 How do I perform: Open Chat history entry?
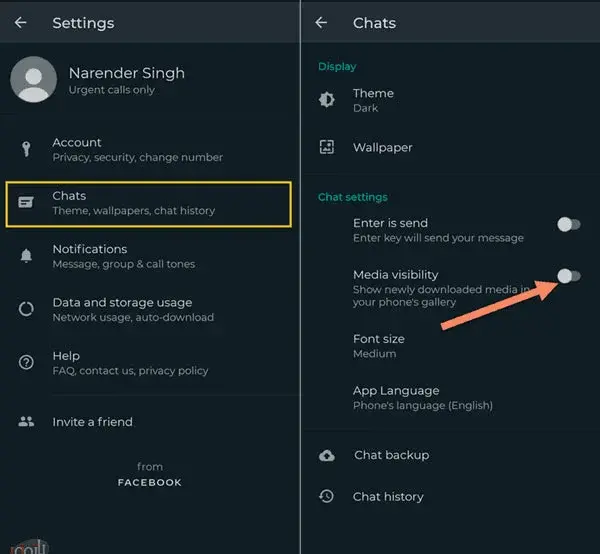point(450,497)
